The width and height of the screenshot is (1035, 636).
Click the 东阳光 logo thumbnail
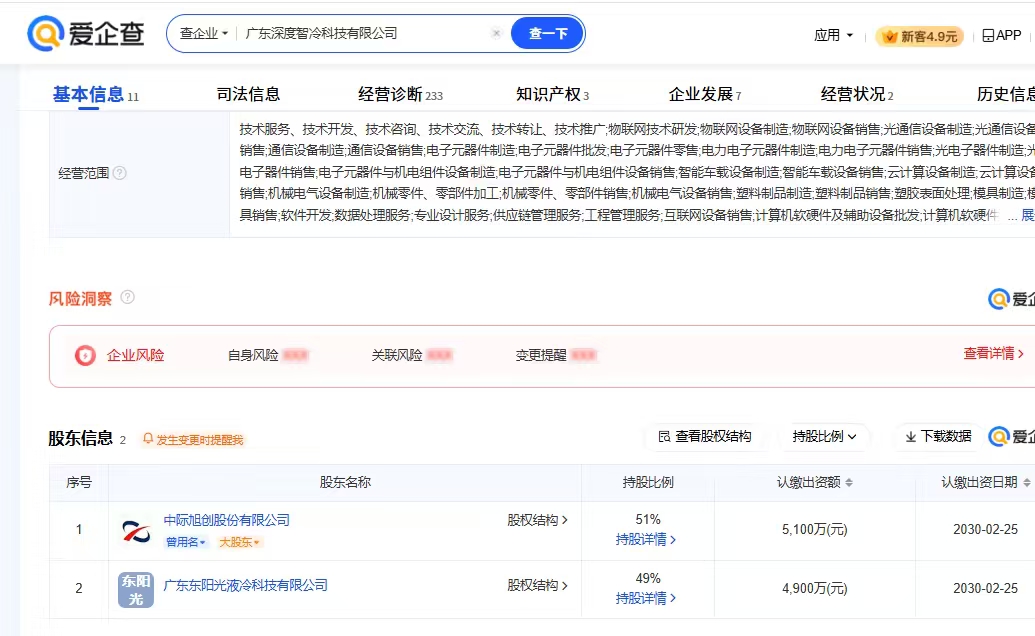click(x=136, y=589)
